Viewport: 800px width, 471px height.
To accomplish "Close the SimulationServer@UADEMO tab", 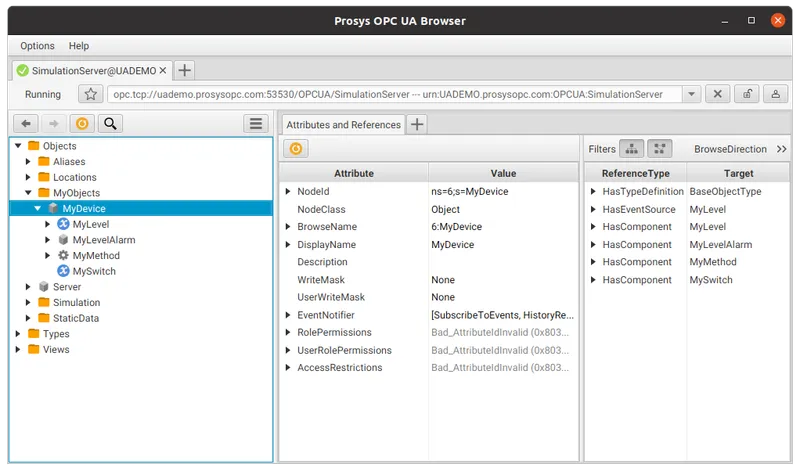I will pyautogui.click(x=163, y=70).
